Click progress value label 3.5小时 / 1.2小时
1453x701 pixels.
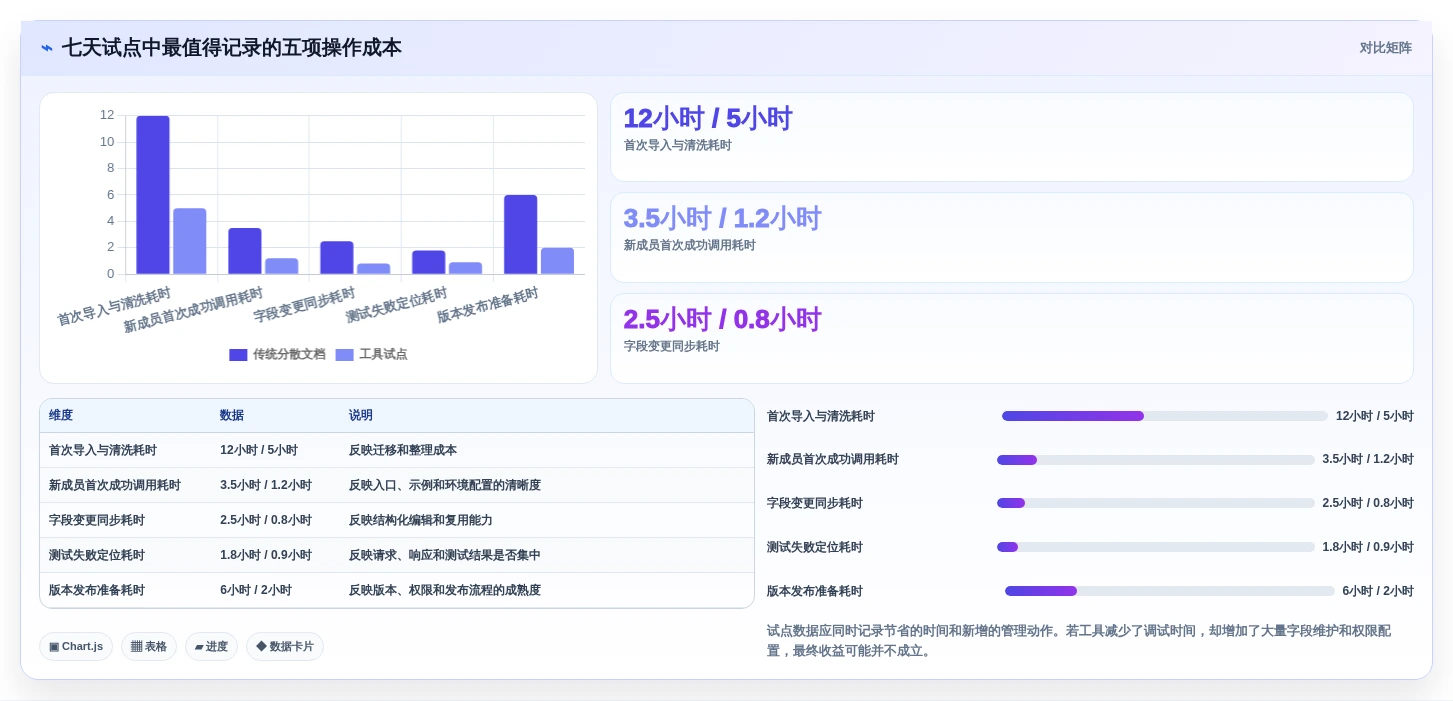tap(1368, 460)
